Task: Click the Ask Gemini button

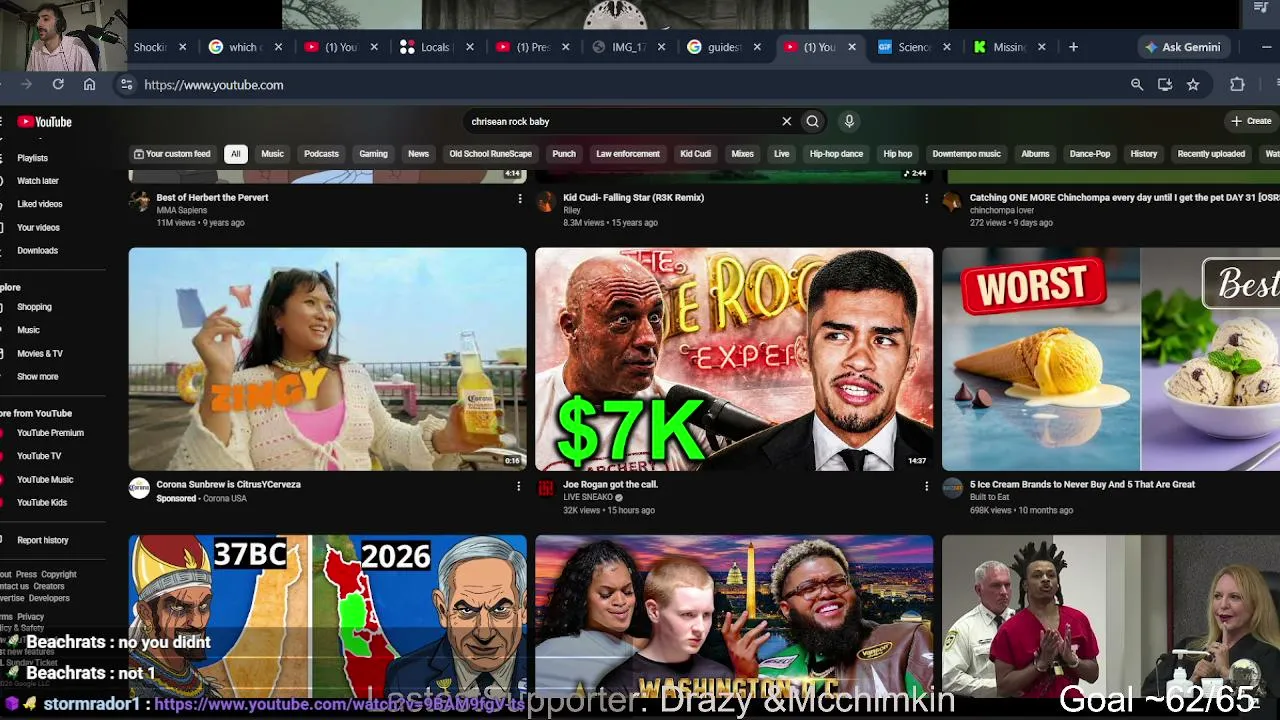Action: [x=1182, y=47]
